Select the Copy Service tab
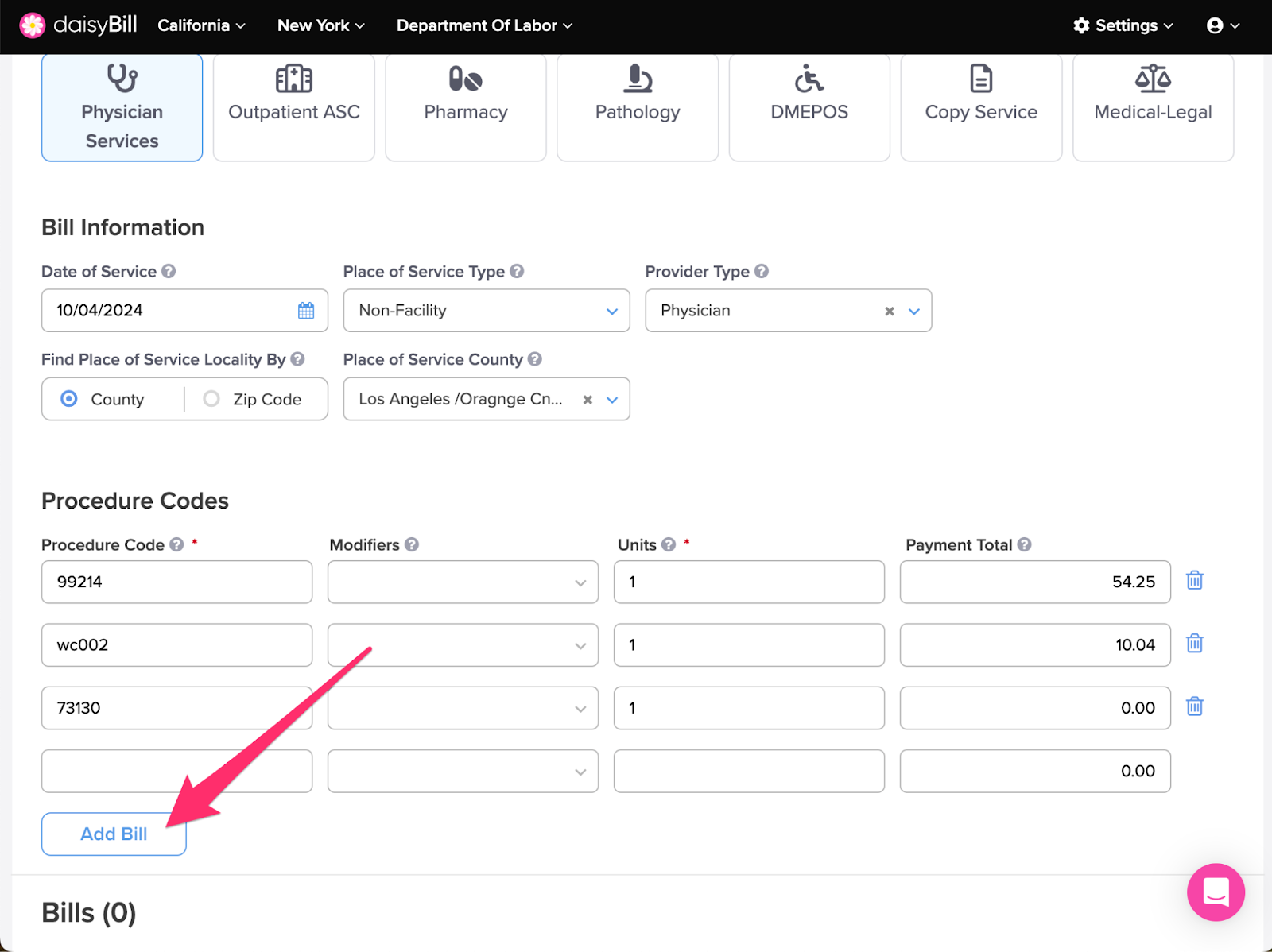 point(981,107)
